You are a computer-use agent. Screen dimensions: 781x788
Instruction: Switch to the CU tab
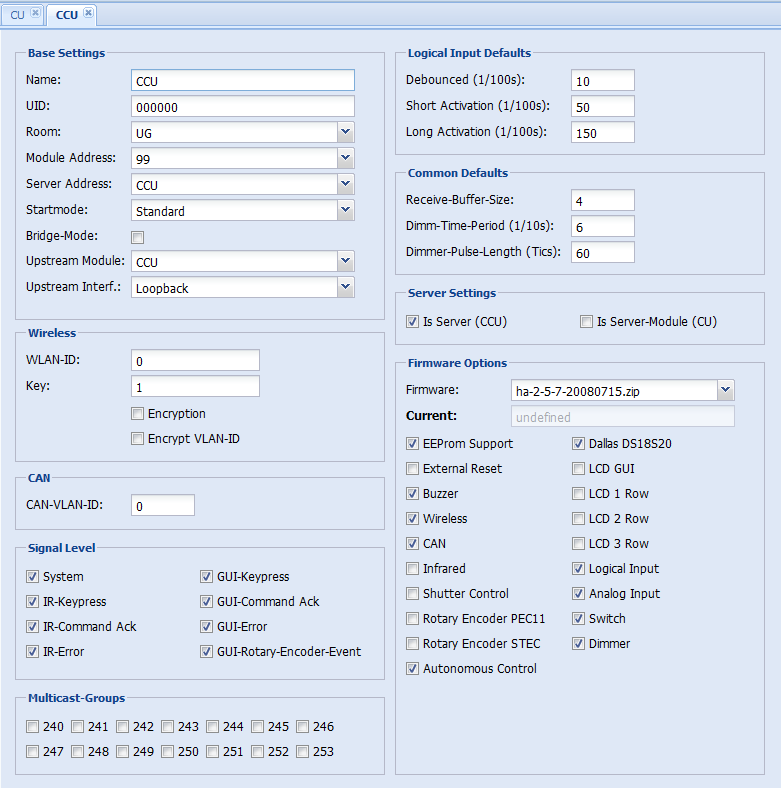tap(18, 15)
